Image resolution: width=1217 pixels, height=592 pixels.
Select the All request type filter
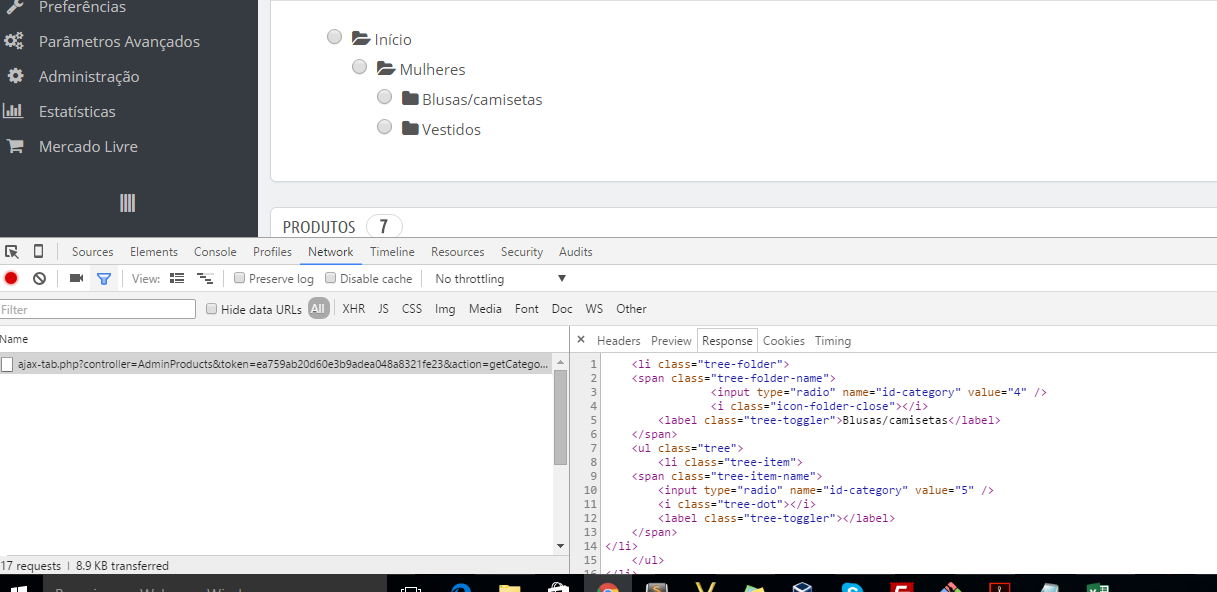pyautogui.click(x=319, y=309)
